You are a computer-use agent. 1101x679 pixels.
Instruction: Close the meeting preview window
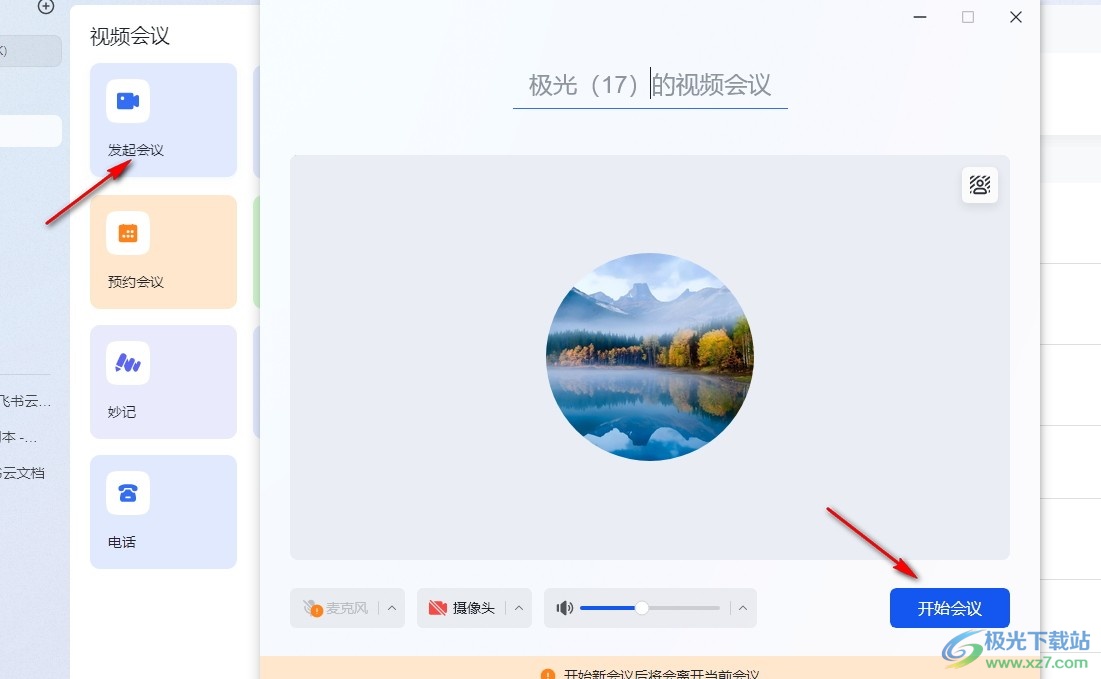pos(1016,17)
